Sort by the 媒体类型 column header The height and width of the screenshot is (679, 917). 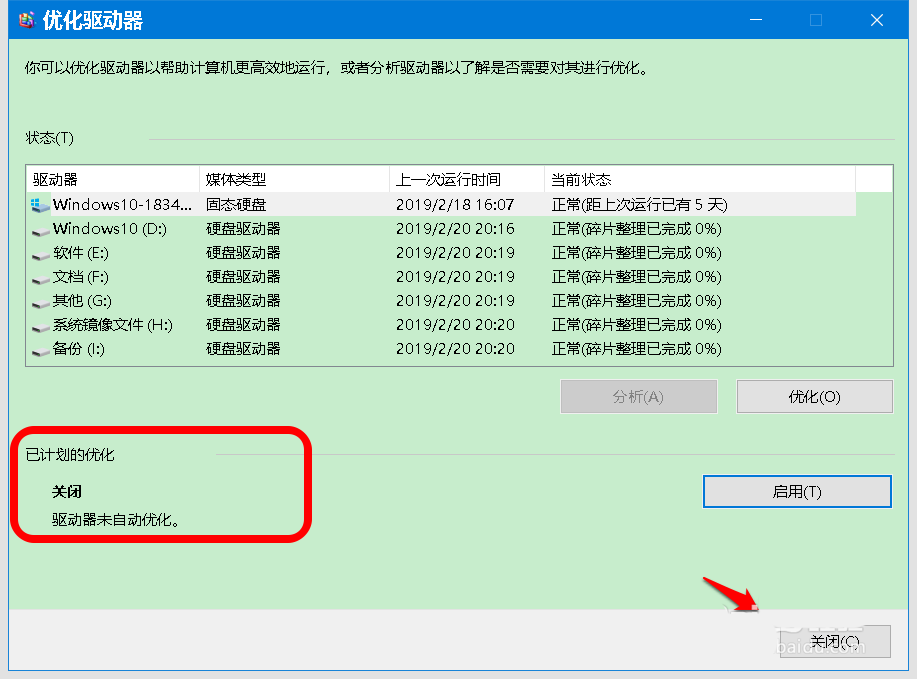coord(295,180)
